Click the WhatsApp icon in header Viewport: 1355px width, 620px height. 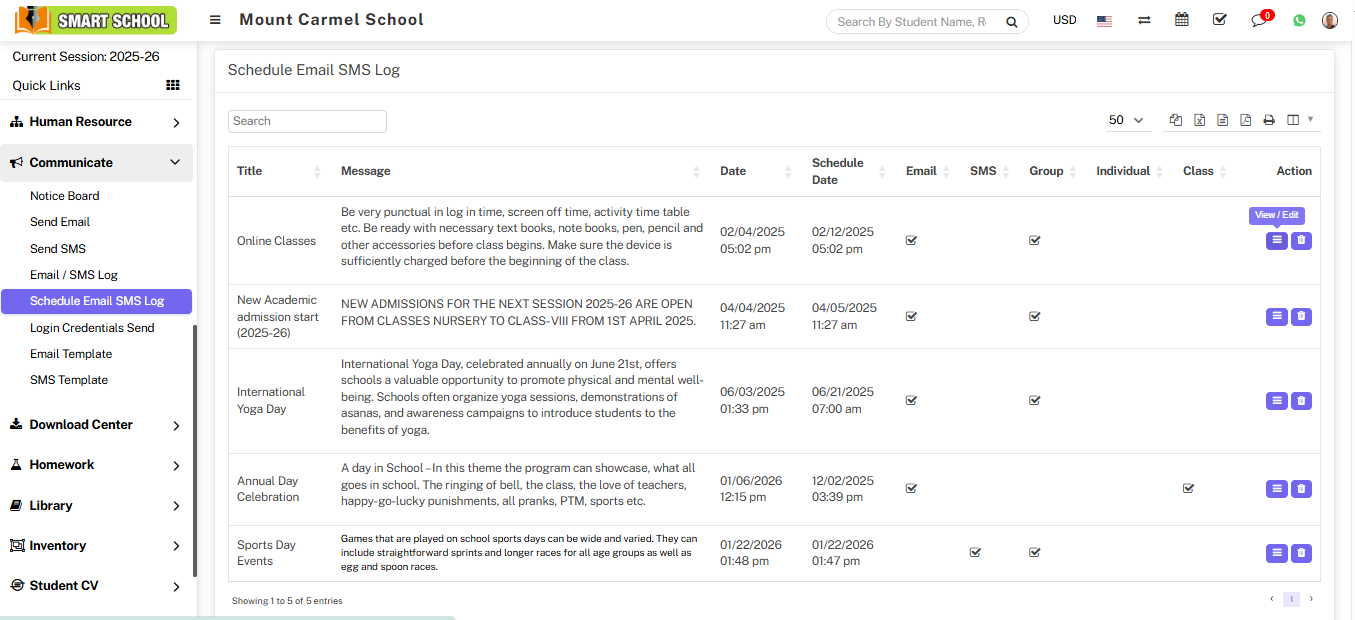coord(1299,20)
